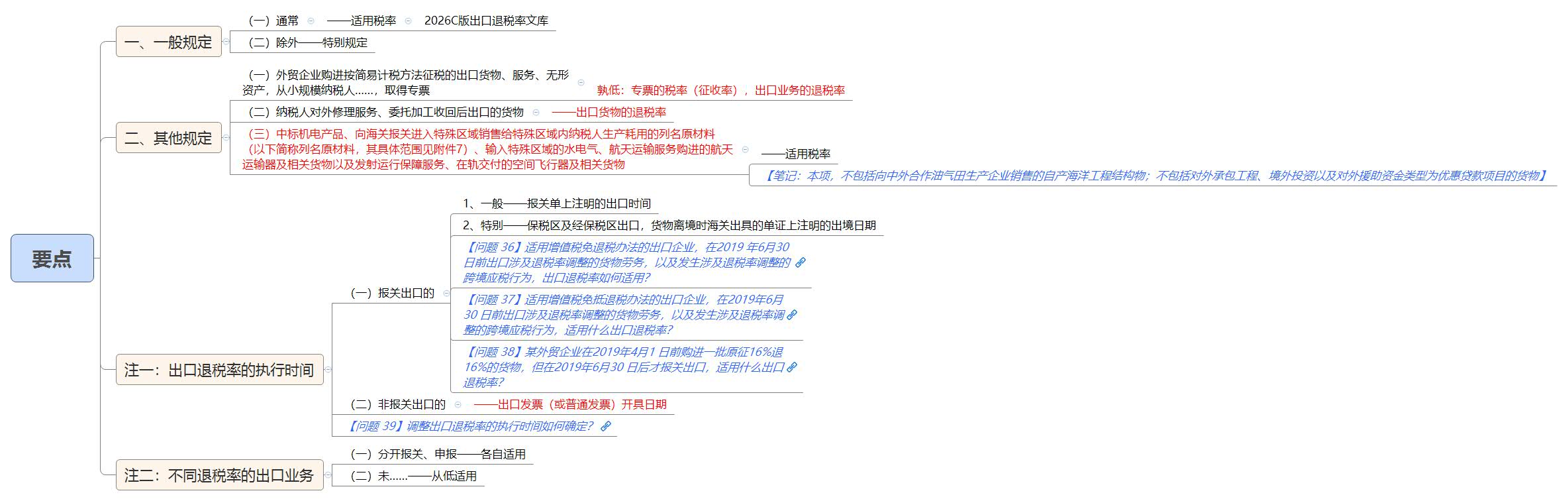The image size is (1568, 501).
Task: Collapse the 二、其他规定 branch via its circle
Action: coord(226,138)
